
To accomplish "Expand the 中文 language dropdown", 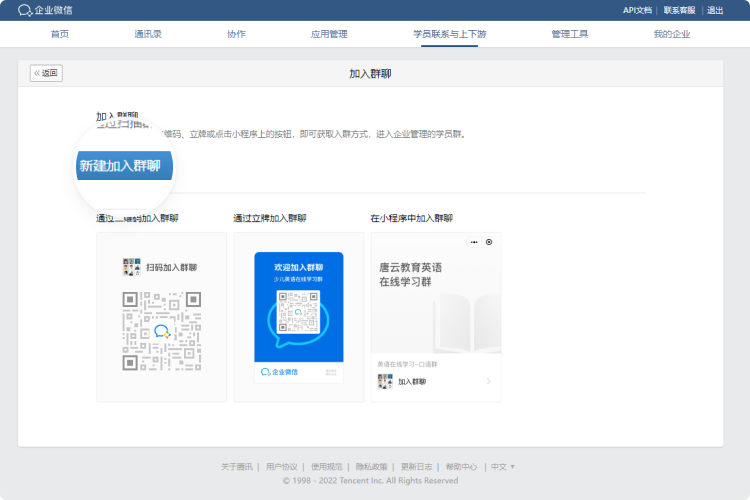I will point(503,467).
